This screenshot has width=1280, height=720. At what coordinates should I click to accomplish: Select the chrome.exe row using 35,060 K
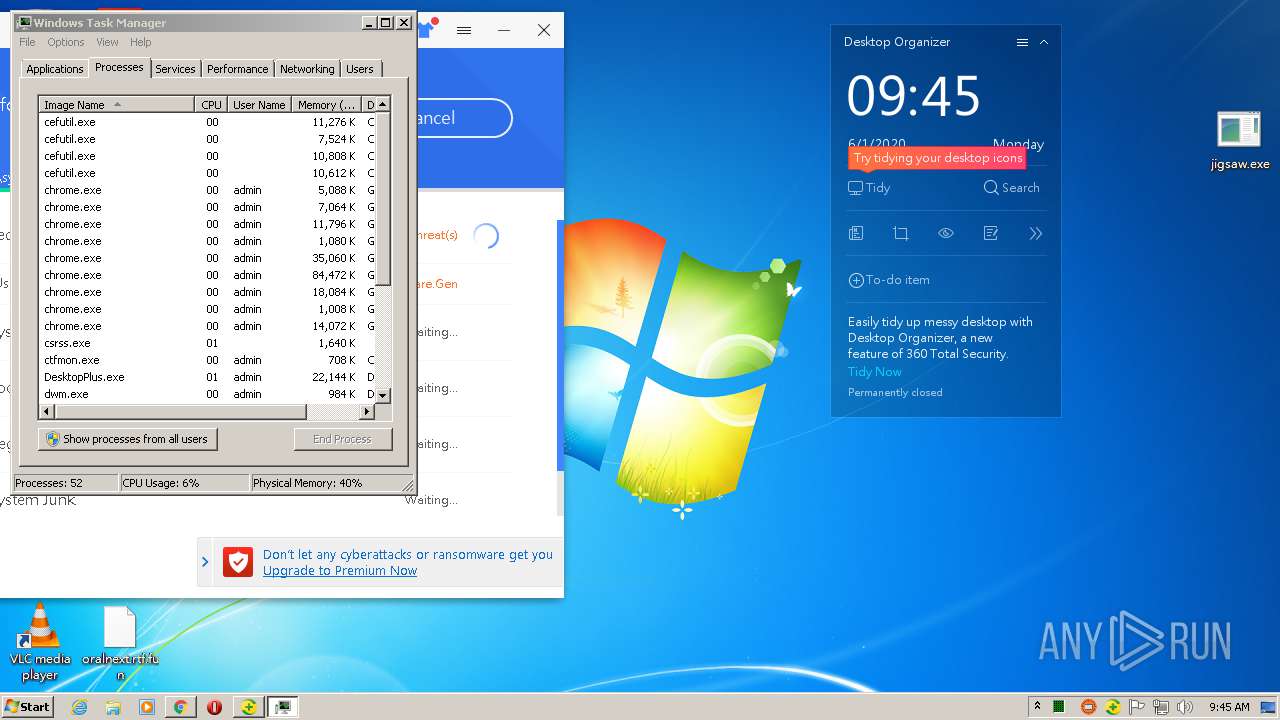point(207,258)
